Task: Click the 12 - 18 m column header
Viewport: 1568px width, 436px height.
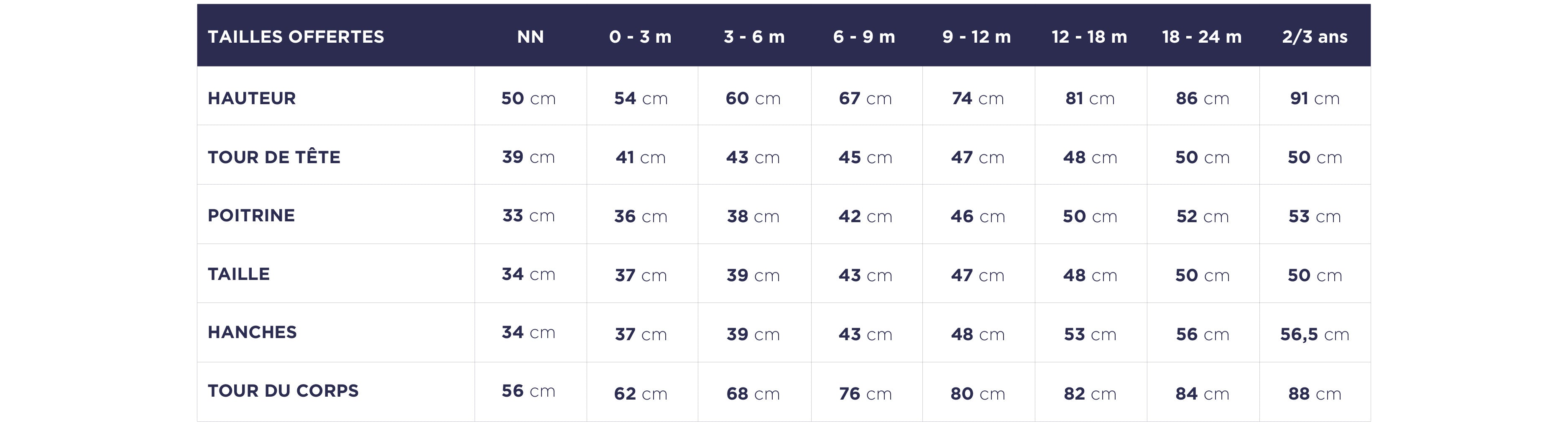Action: (x=1089, y=36)
